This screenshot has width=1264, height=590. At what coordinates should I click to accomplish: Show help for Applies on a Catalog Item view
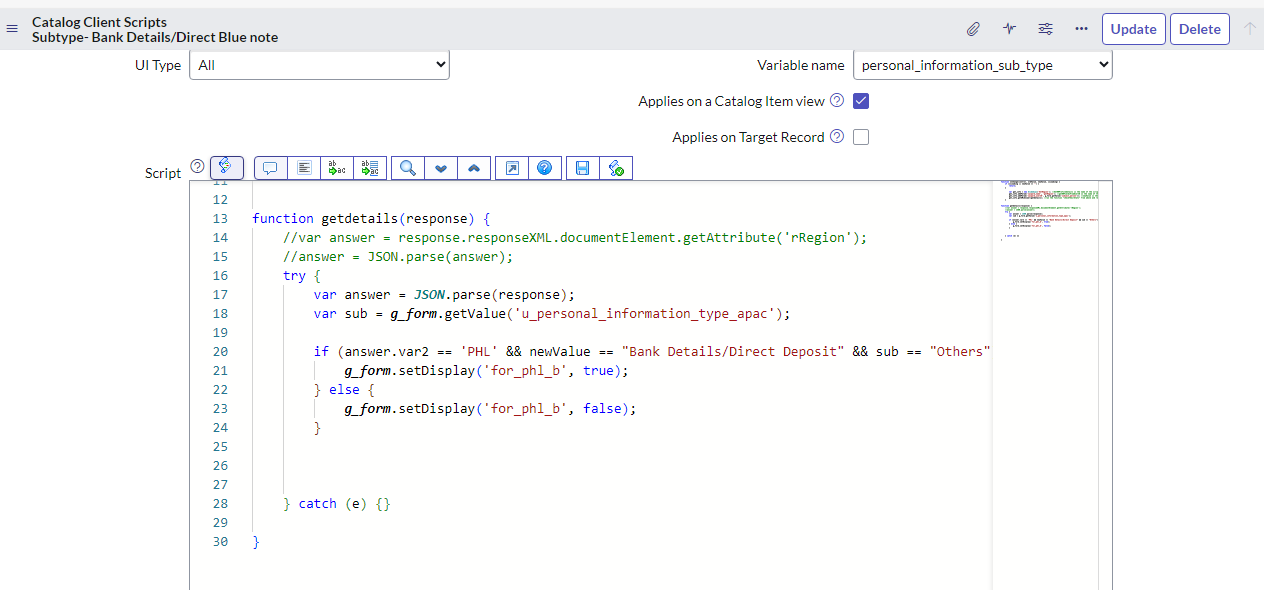837,101
